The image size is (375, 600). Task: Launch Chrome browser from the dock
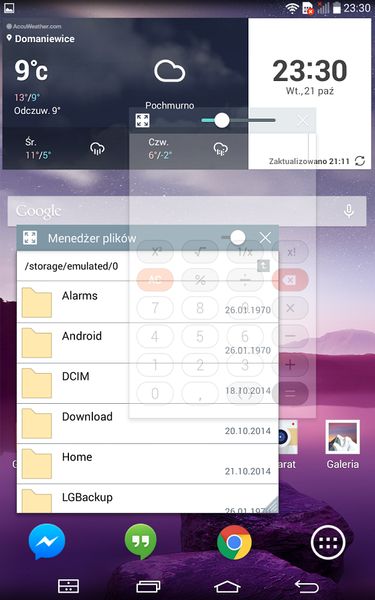pyautogui.click(x=234, y=542)
